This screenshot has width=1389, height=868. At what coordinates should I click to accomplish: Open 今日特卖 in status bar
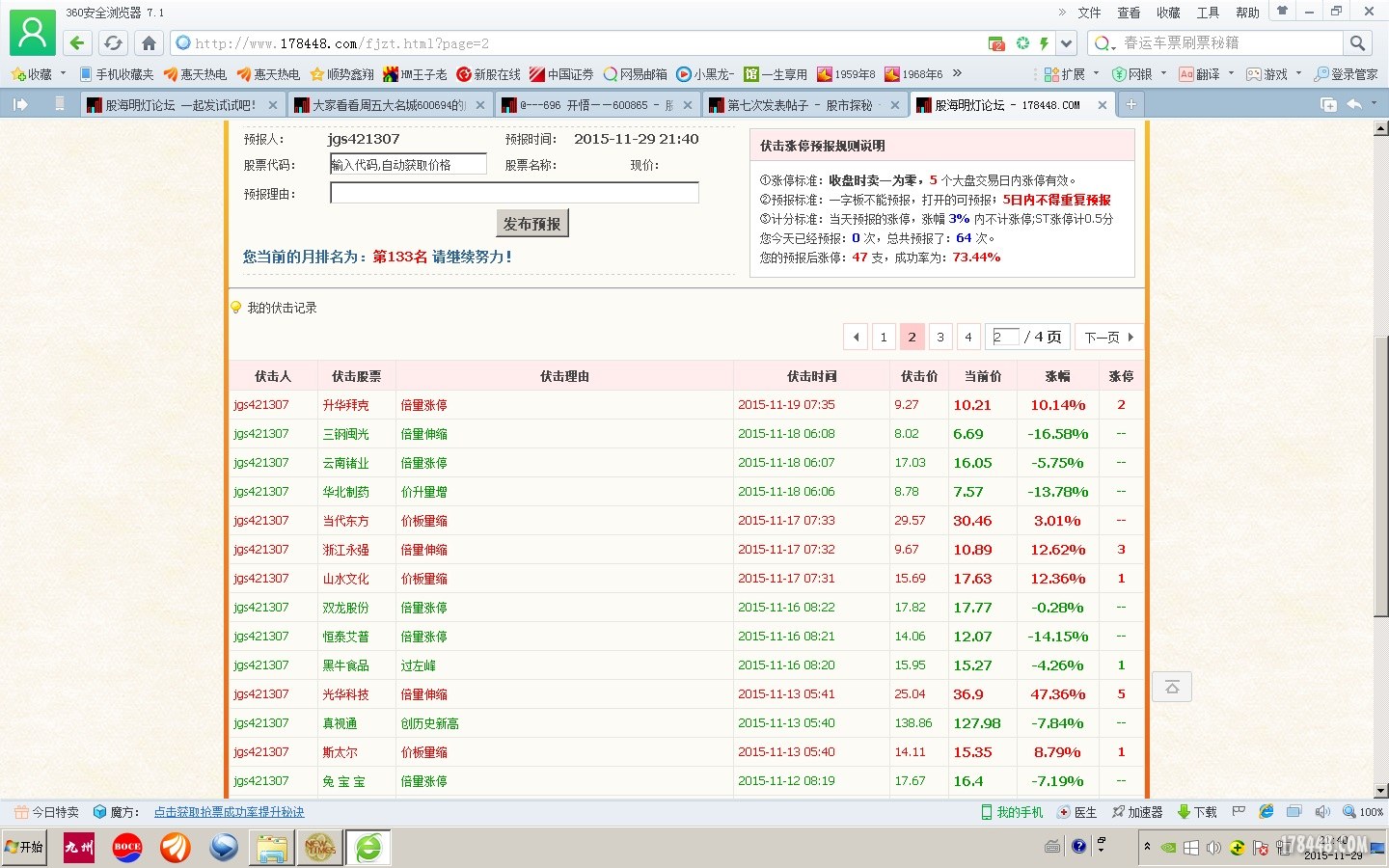click(x=46, y=812)
